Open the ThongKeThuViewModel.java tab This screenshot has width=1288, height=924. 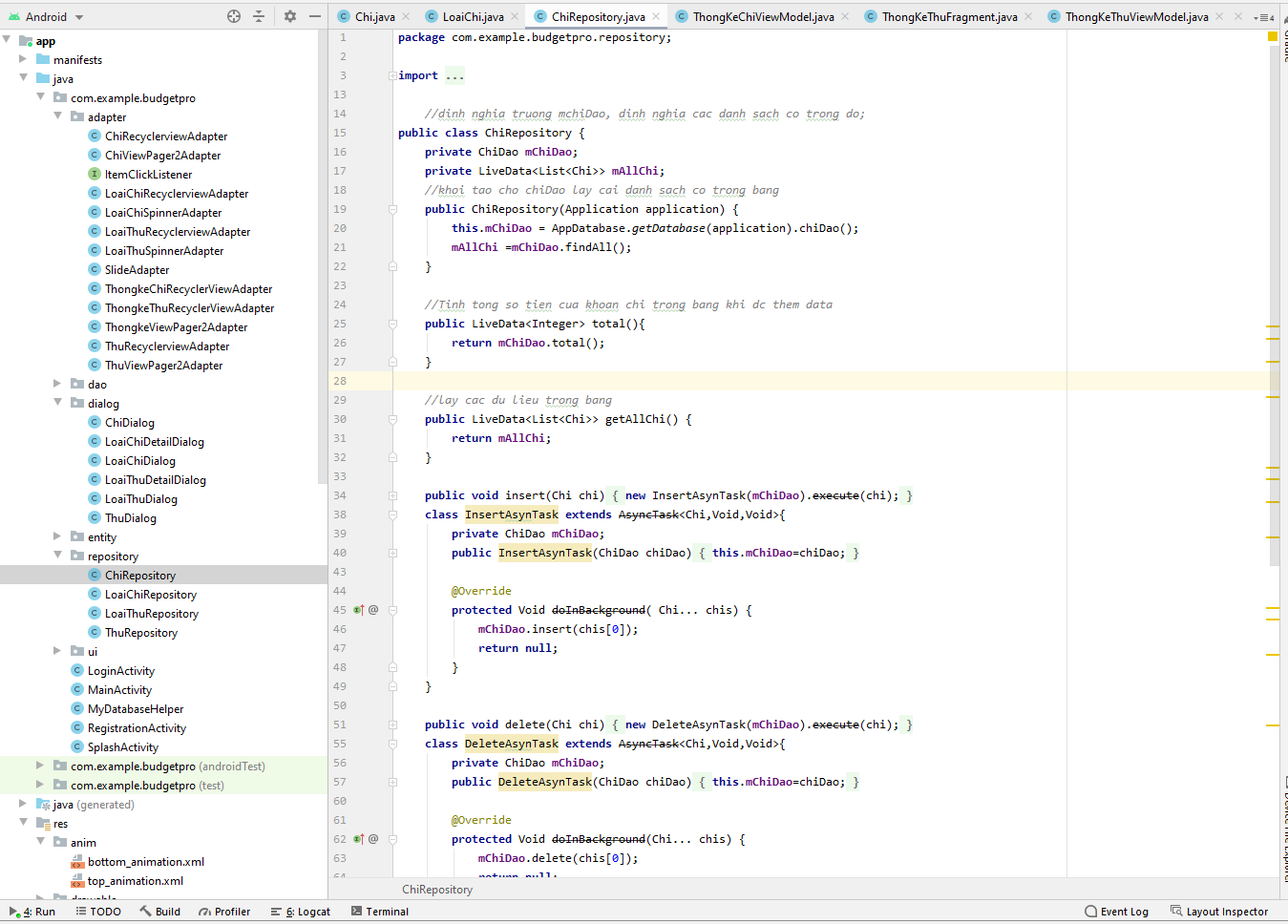pos(1136,17)
